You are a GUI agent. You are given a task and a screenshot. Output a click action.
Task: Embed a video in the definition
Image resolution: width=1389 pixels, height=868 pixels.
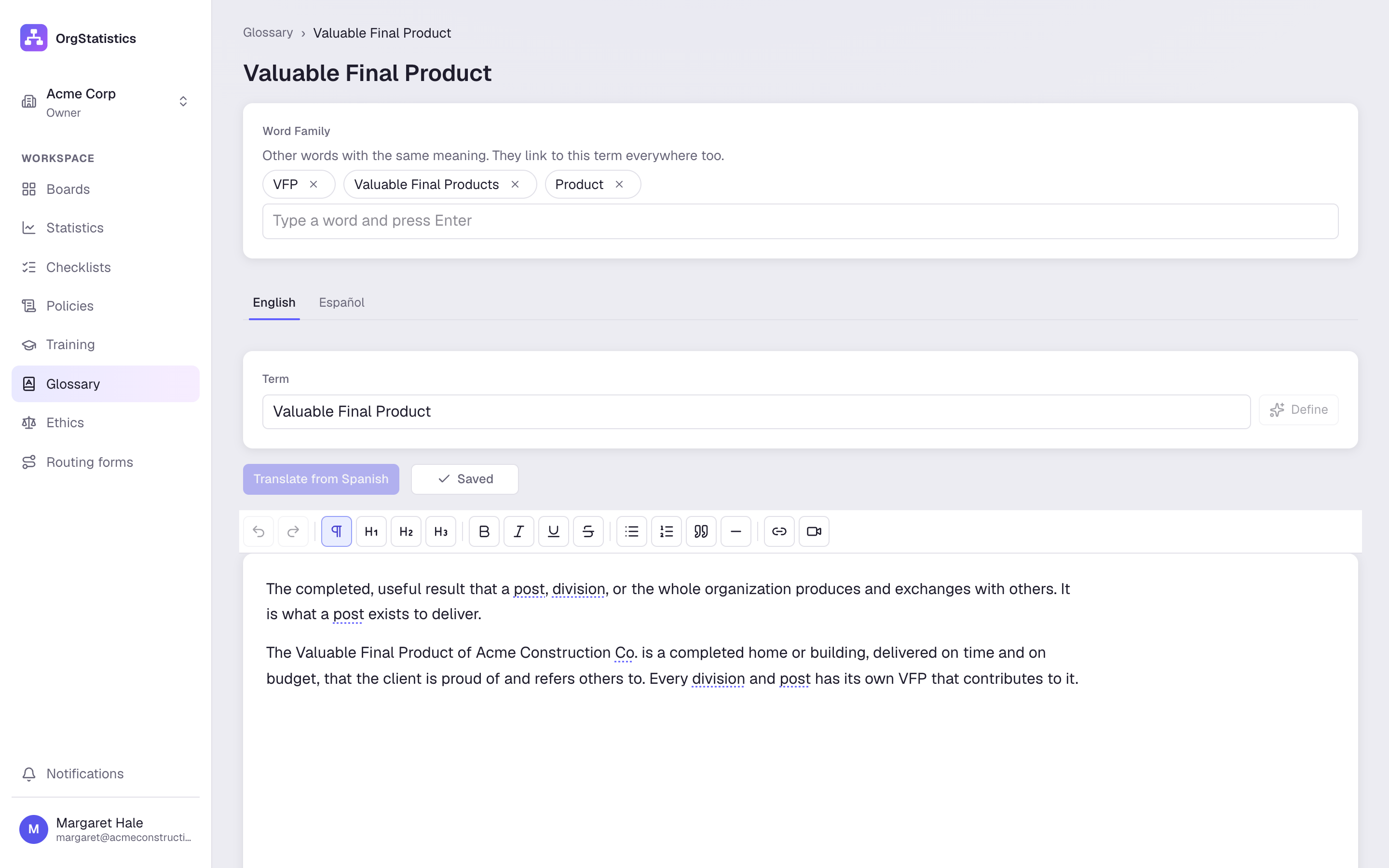coord(814,531)
